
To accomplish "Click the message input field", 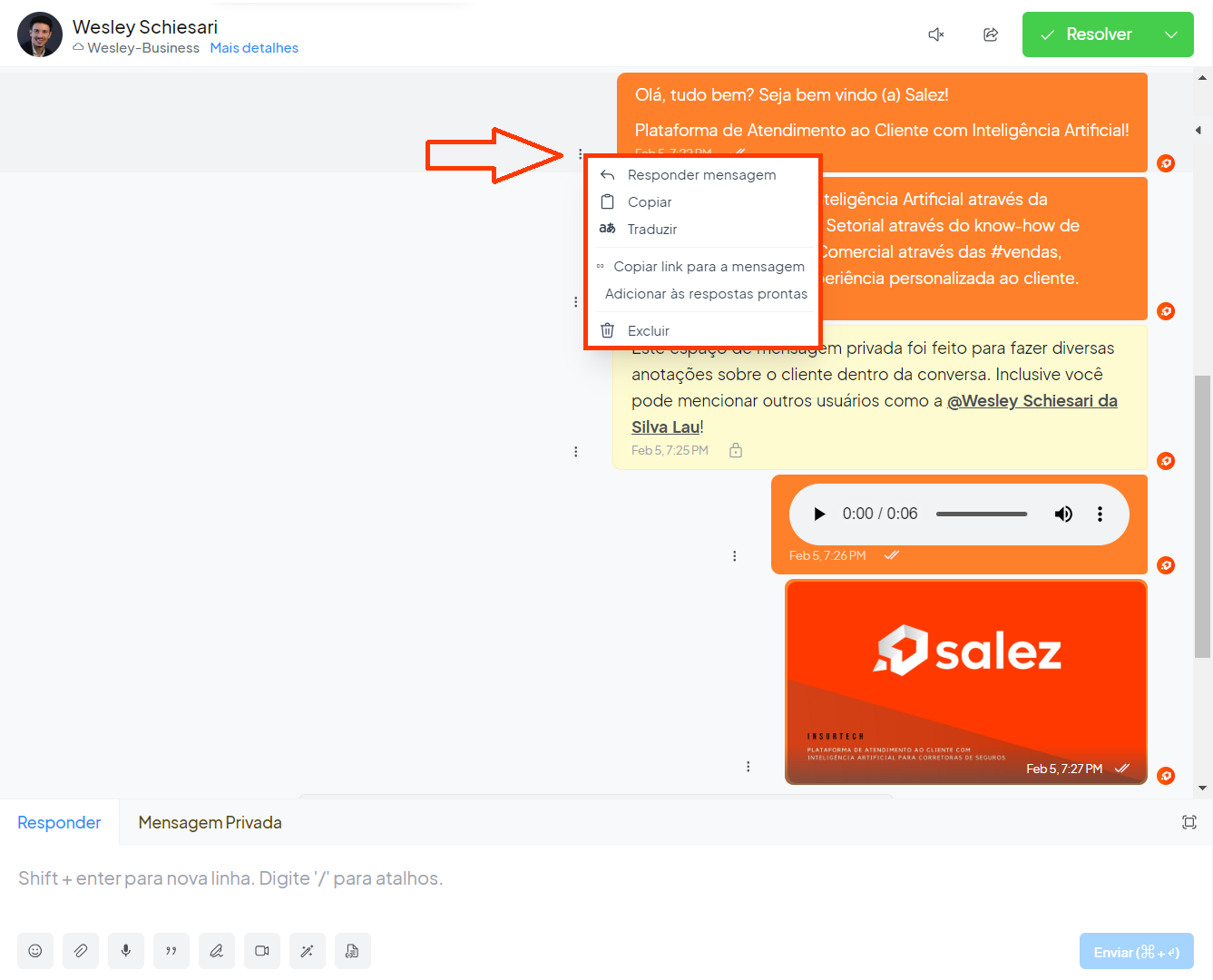I will [x=606, y=878].
